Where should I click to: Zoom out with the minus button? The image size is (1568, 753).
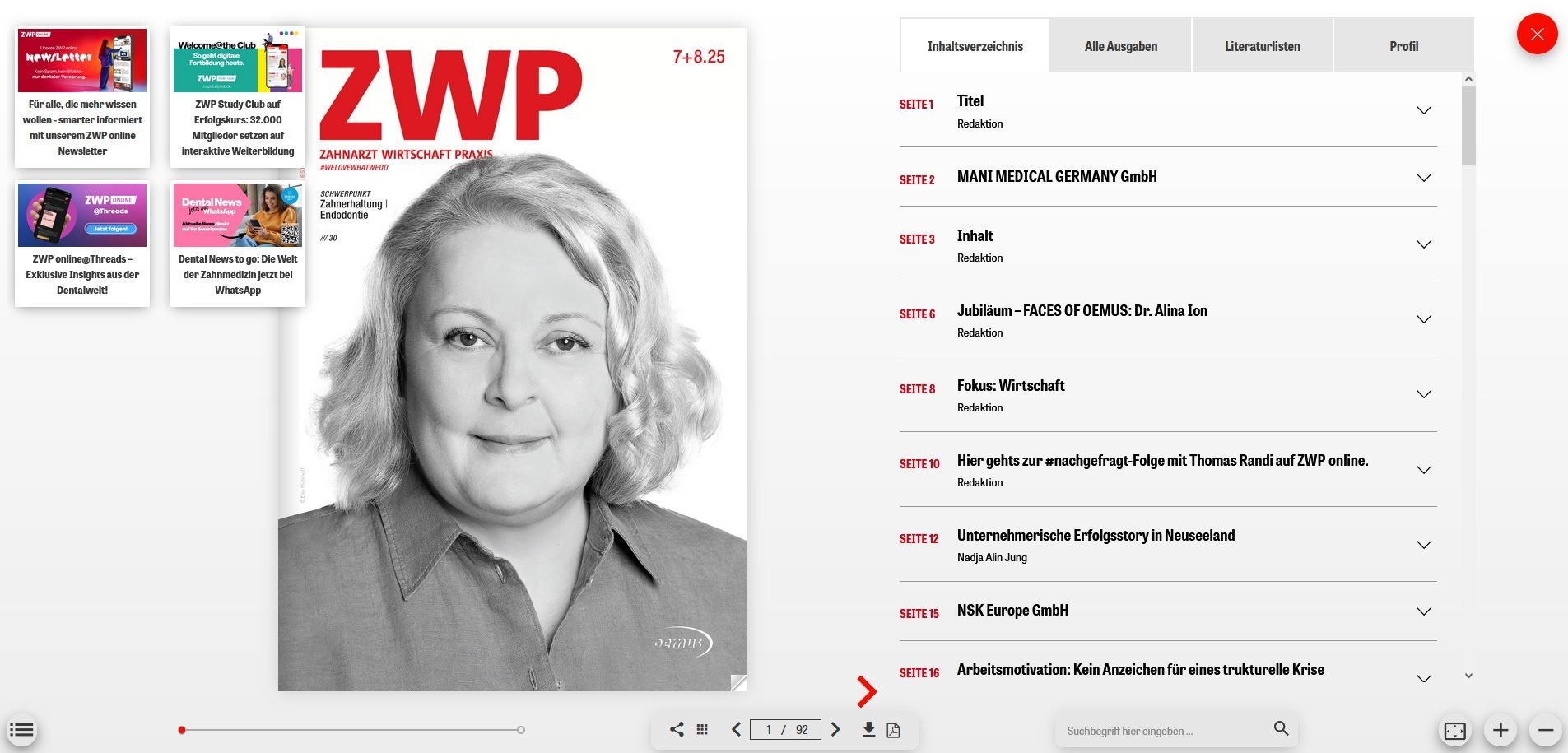click(x=1546, y=730)
